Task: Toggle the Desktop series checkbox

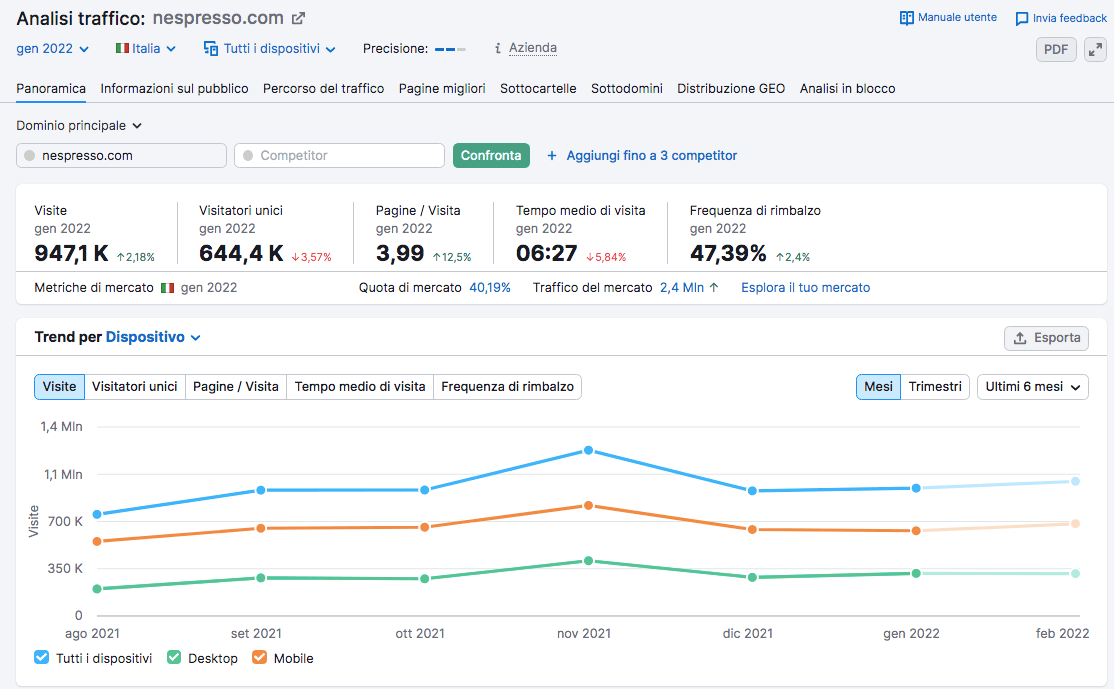Action: coord(174,658)
